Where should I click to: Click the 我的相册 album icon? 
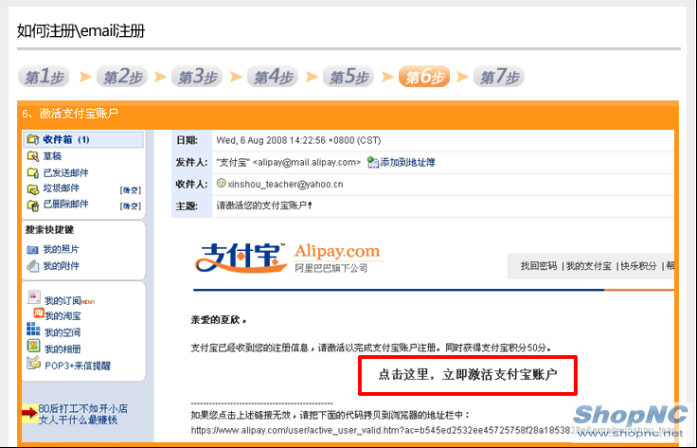[33, 345]
